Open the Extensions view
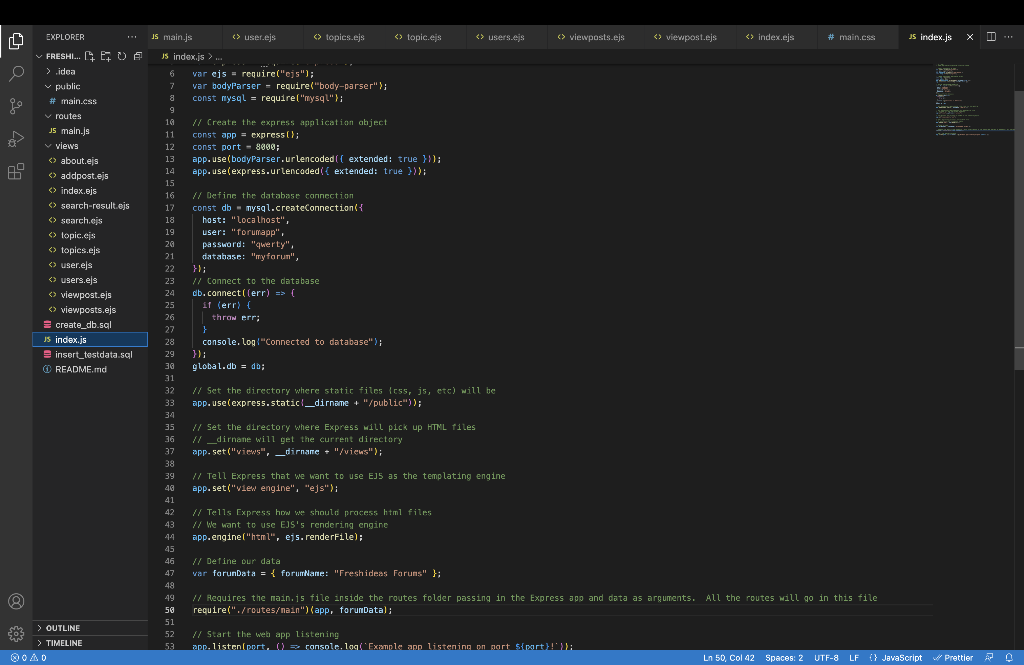 pos(15,171)
